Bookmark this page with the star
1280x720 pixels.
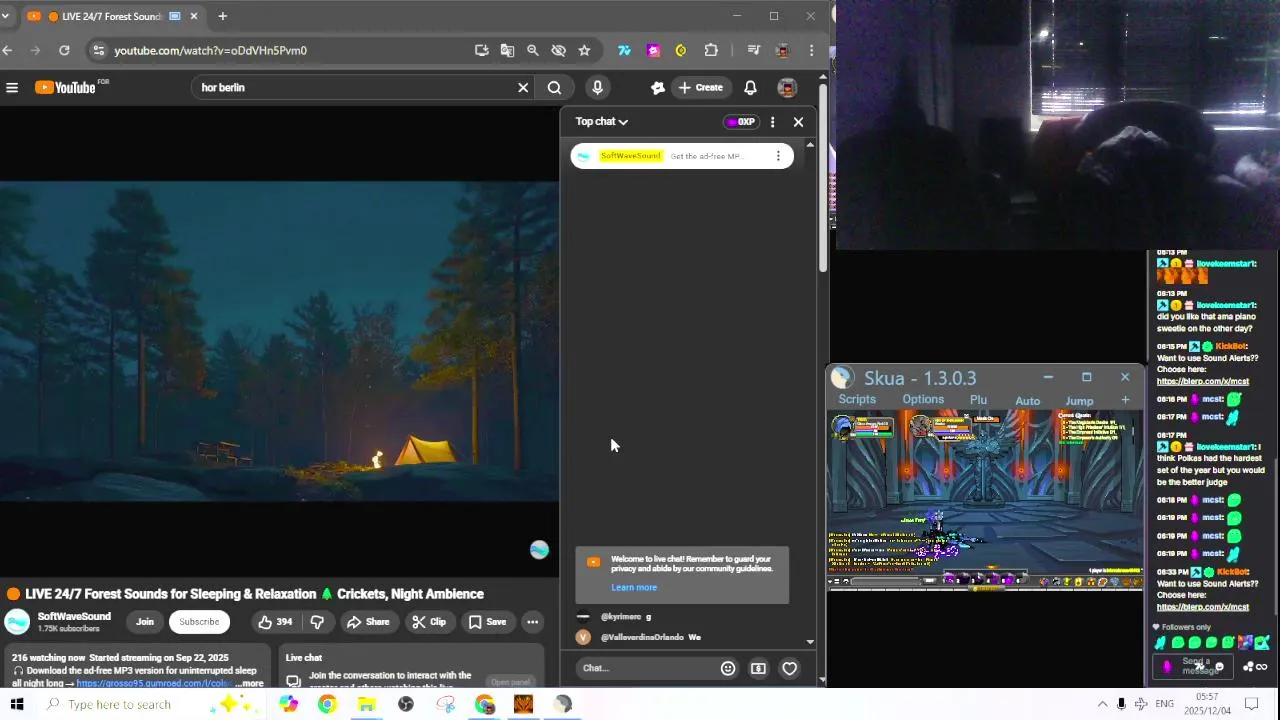pyautogui.click(x=584, y=50)
